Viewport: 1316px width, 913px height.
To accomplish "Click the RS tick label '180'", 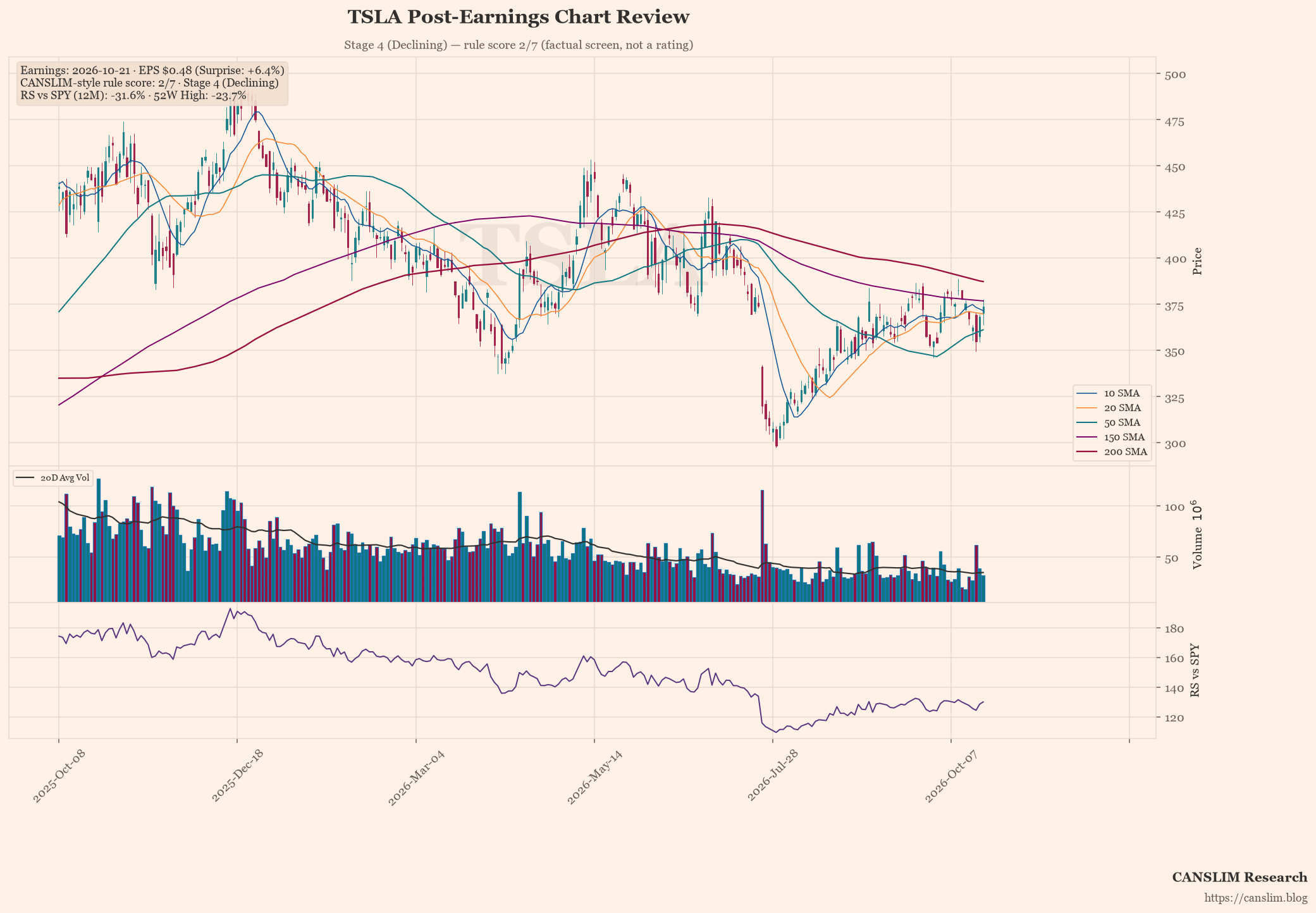I will tap(1174, 628).
